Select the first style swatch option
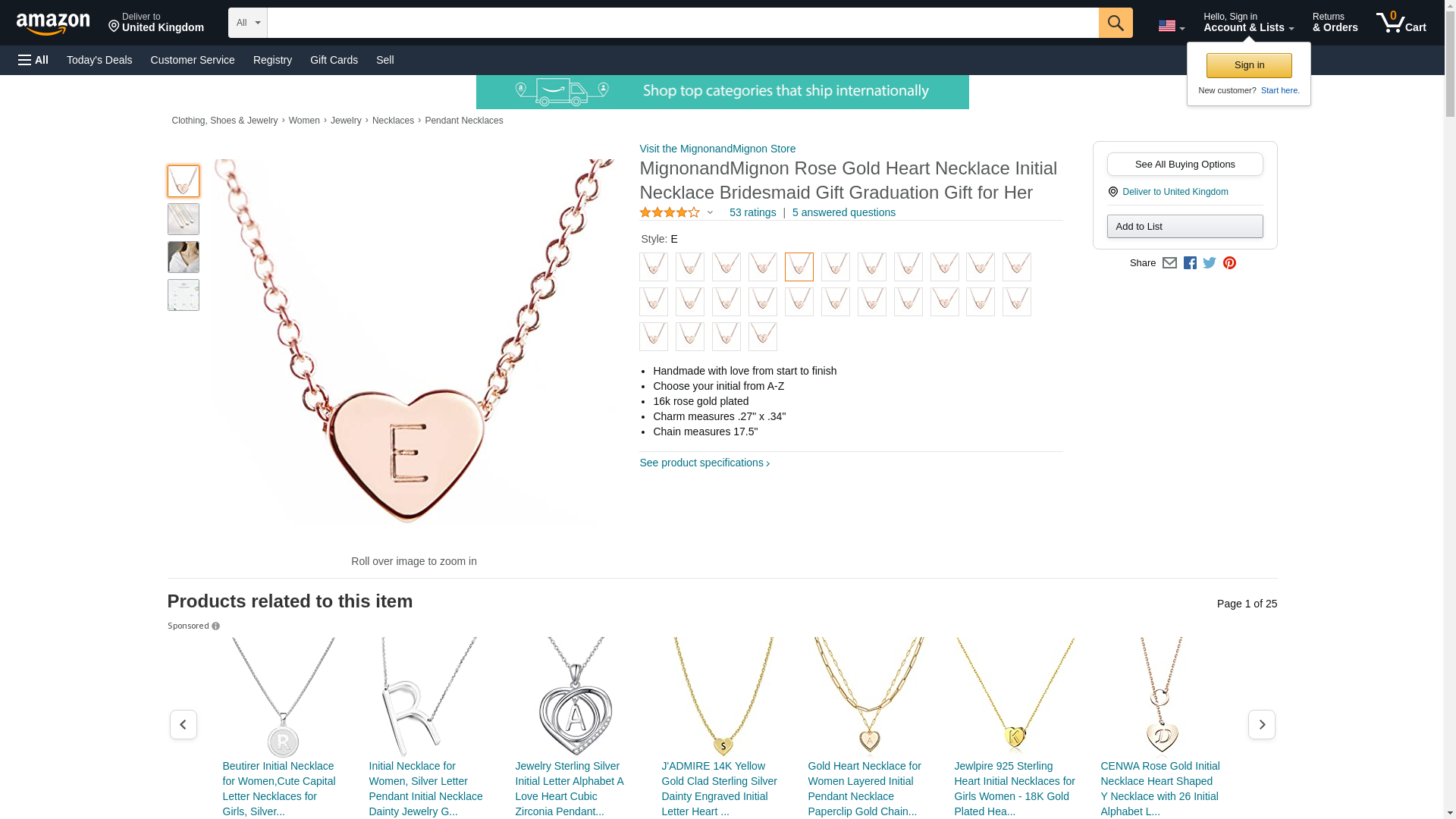The height and width of the screenshot is (819, 1456). (654, 267)
